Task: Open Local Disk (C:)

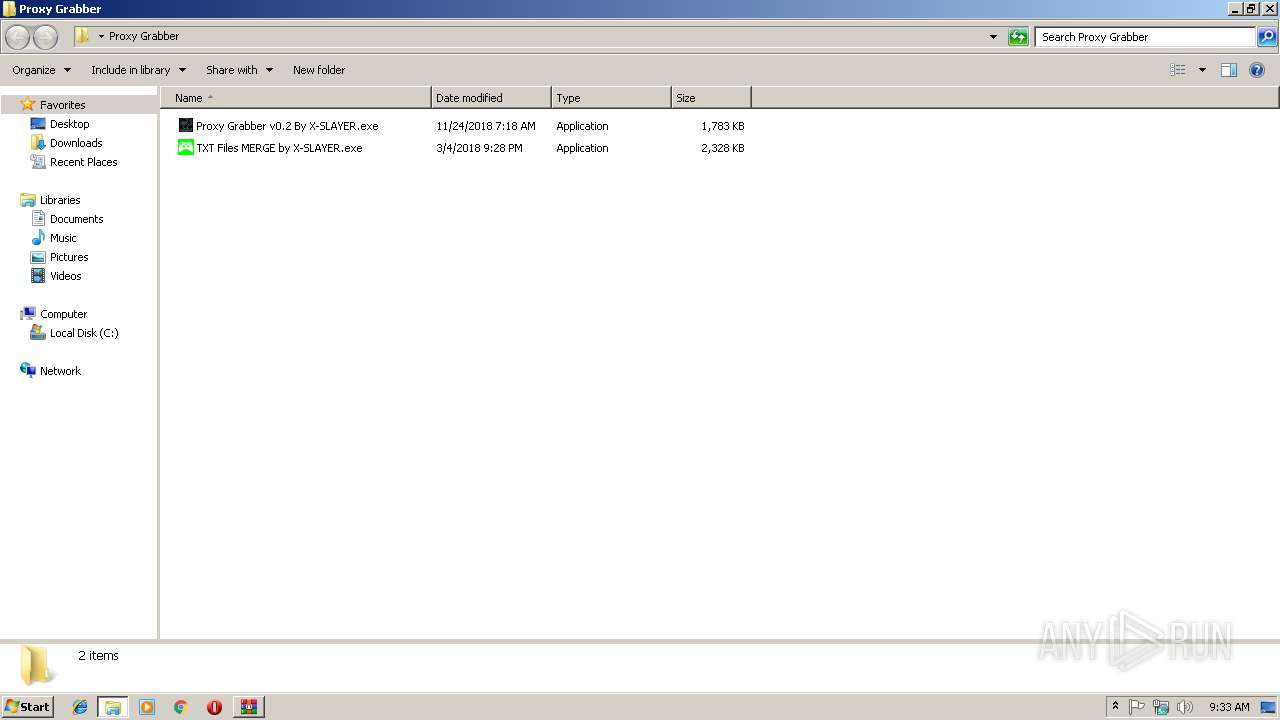Action: (84, 333)
